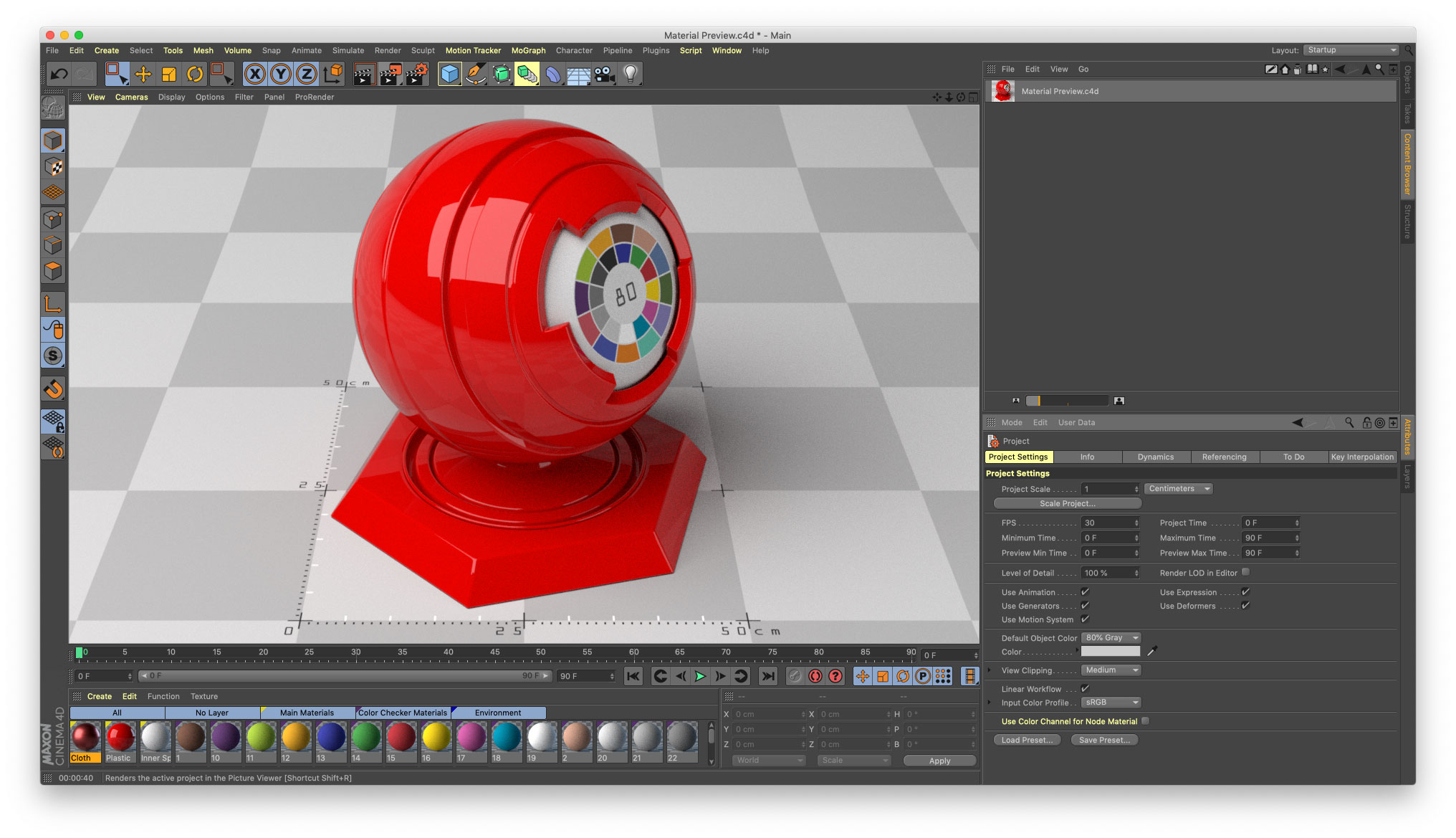Open viewport ProRender menu
The height and width of the screenshot is (838, 1456).
click(315, 97)
